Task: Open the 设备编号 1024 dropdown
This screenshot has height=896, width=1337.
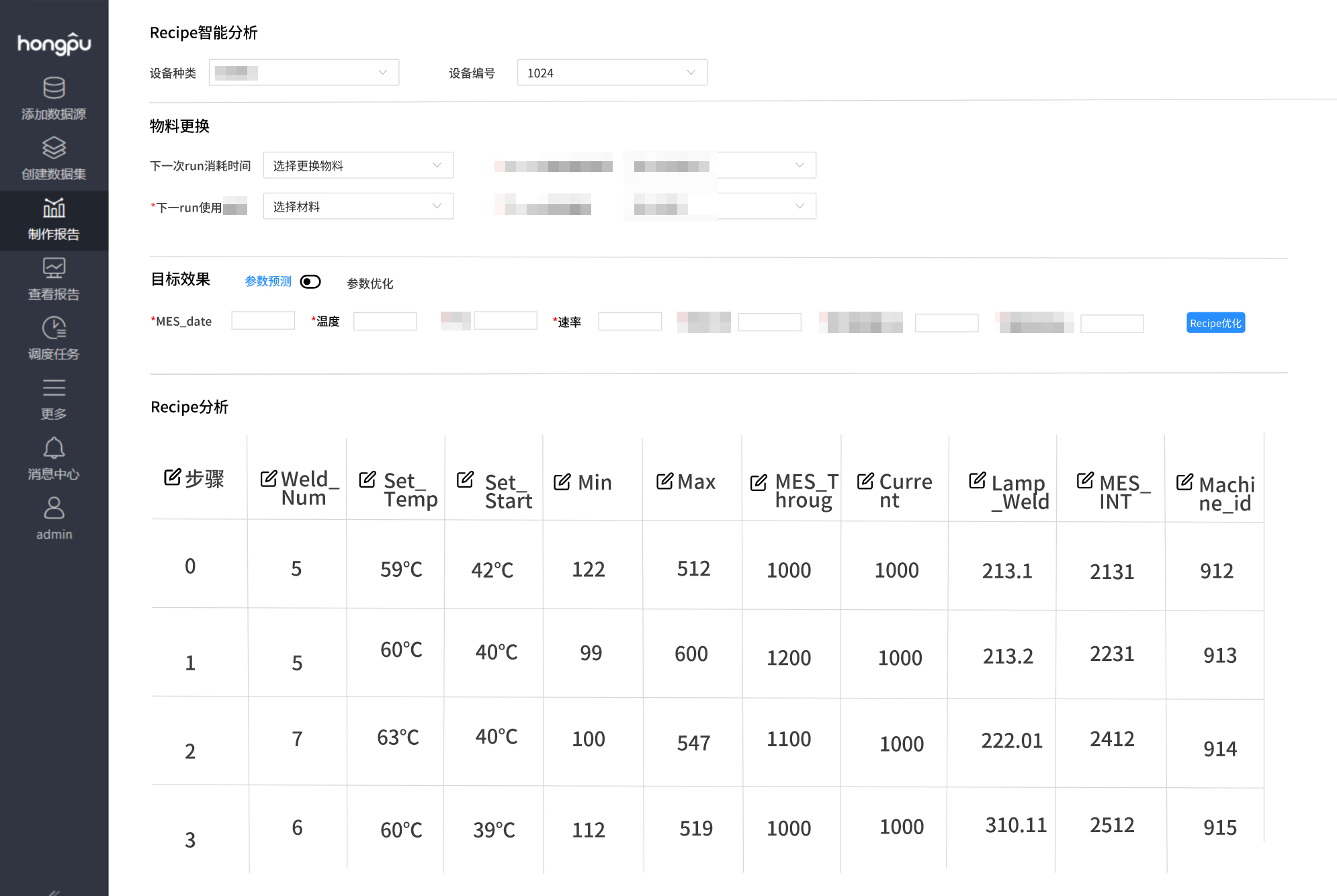Action: 611,73
